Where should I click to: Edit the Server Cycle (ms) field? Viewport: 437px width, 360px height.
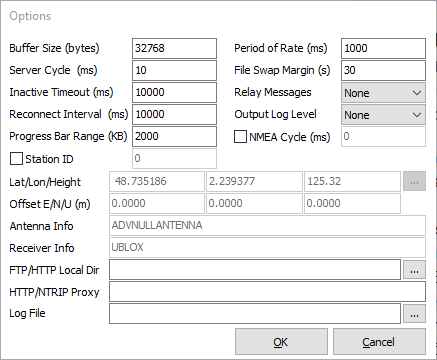[174, 70]
